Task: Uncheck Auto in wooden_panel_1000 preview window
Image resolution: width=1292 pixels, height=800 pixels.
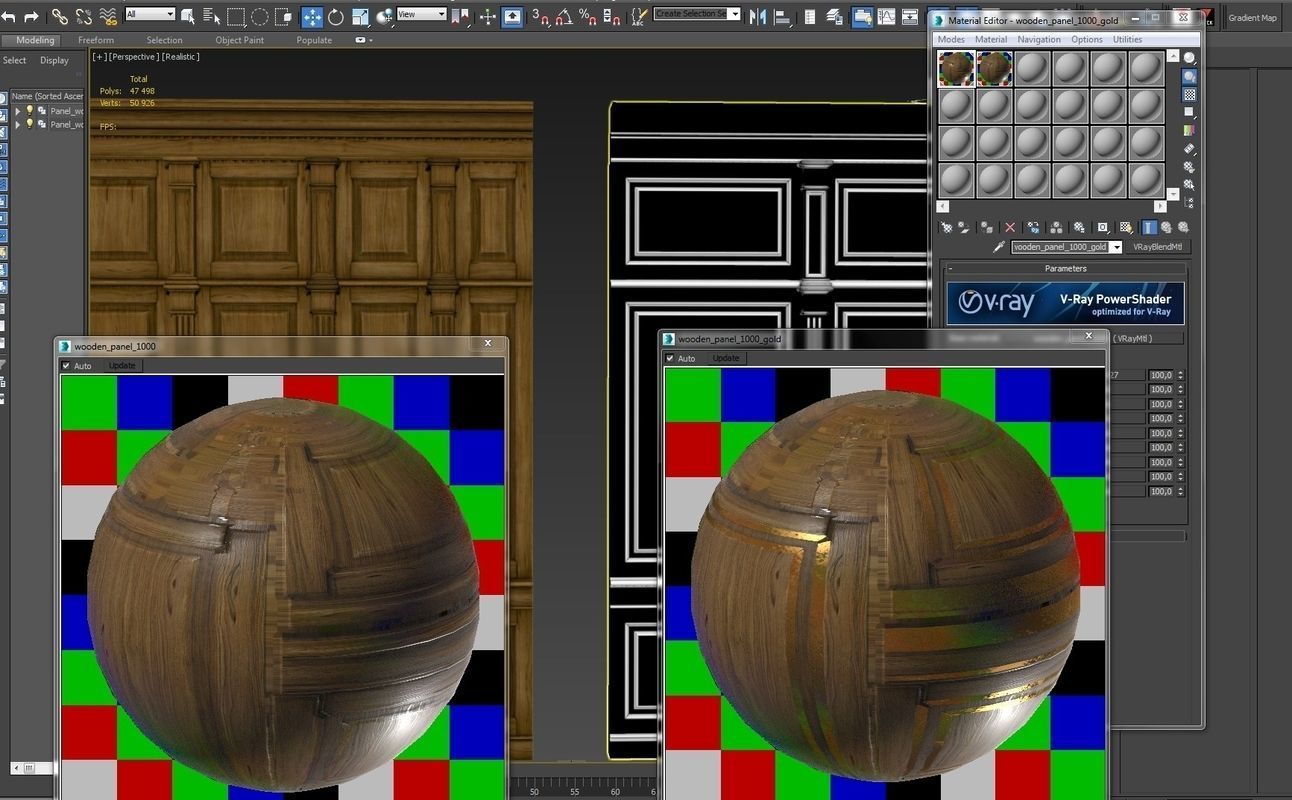Action: [x=67, y=366]
